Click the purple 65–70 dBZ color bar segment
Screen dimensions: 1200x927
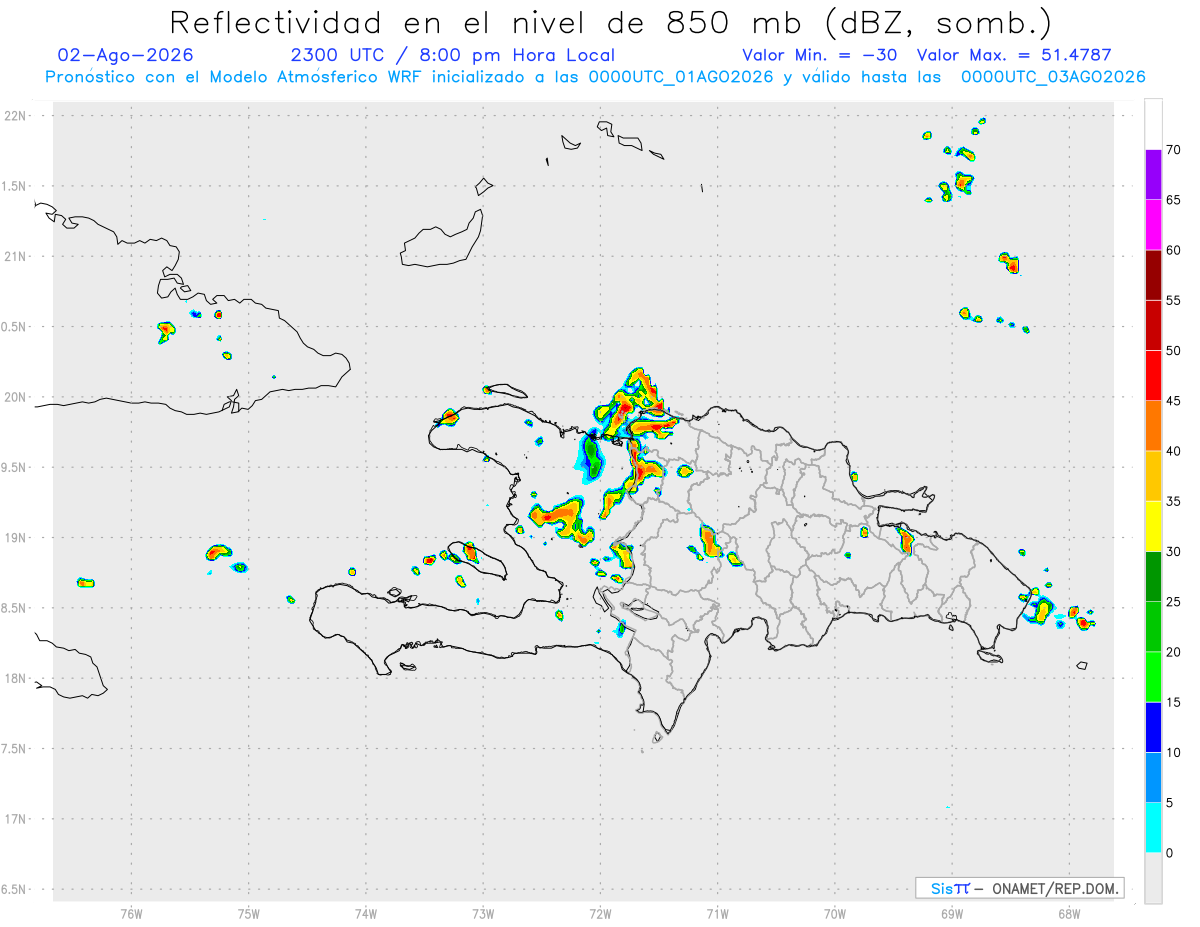(1153, 175)
